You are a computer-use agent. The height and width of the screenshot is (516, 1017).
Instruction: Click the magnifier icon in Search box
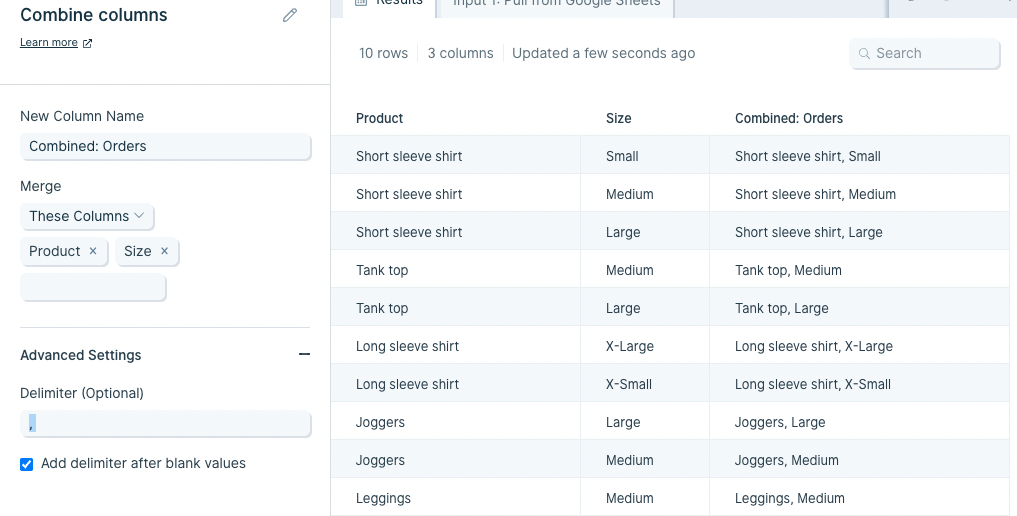point(864,54)
